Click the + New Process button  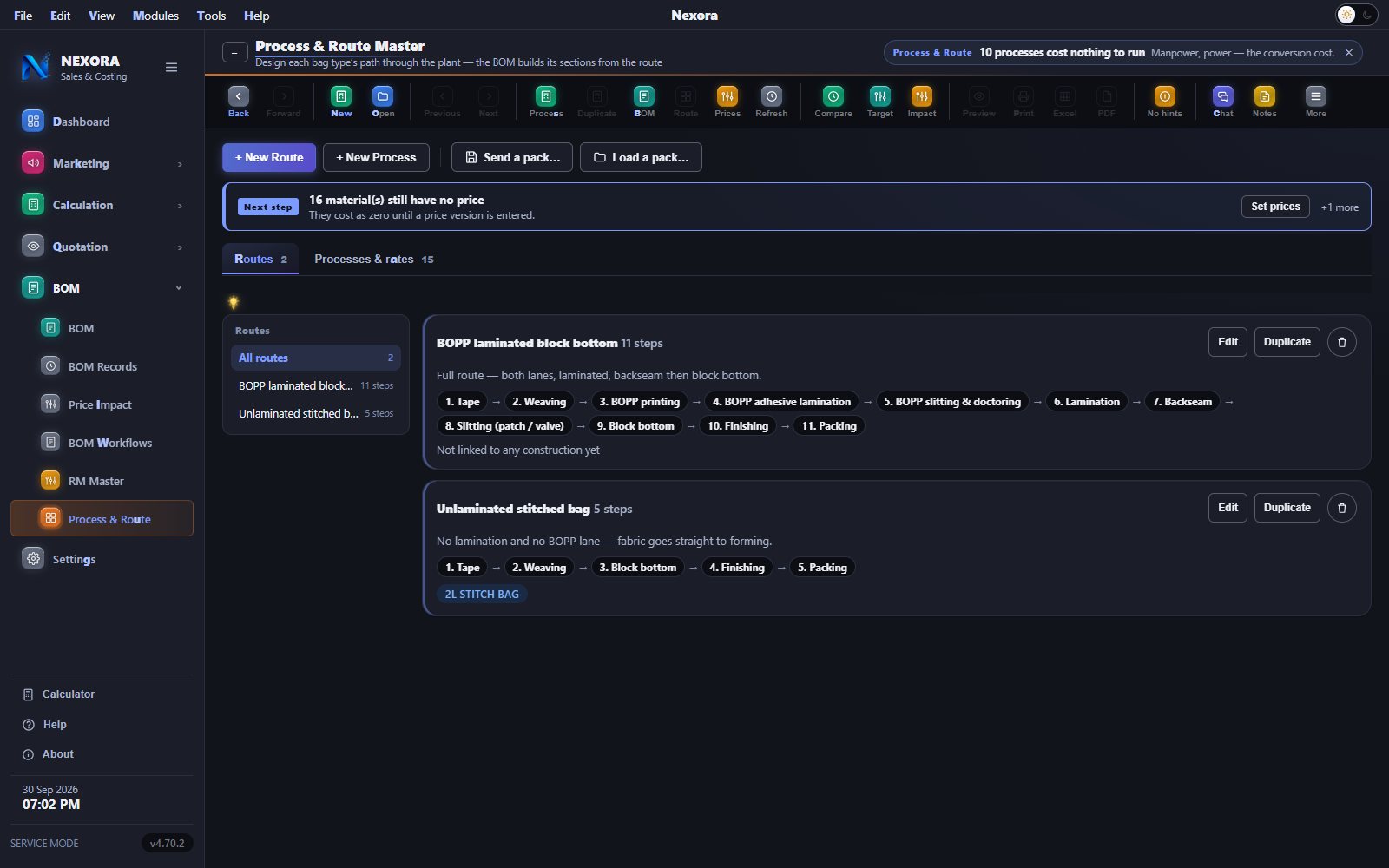coord(376,157)
